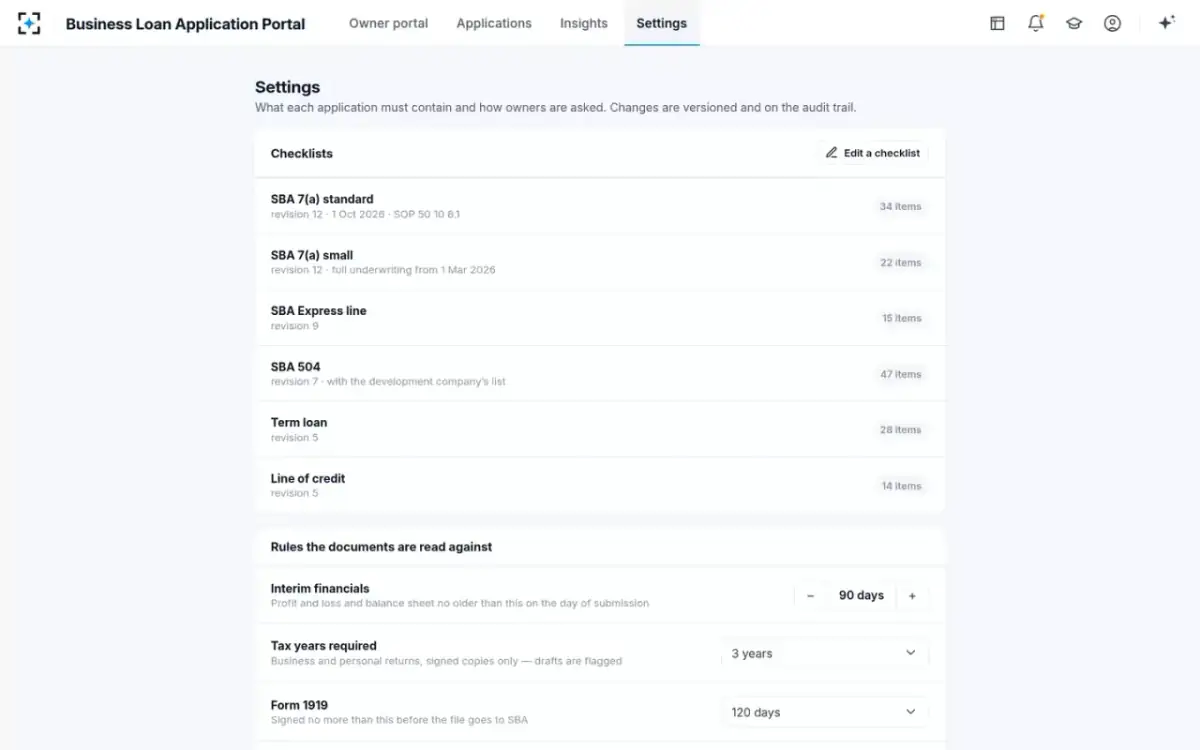Open the SBA 7(a) standard checklist
1200x750 pixels.
pyautogui.click(x=600, y=206)
